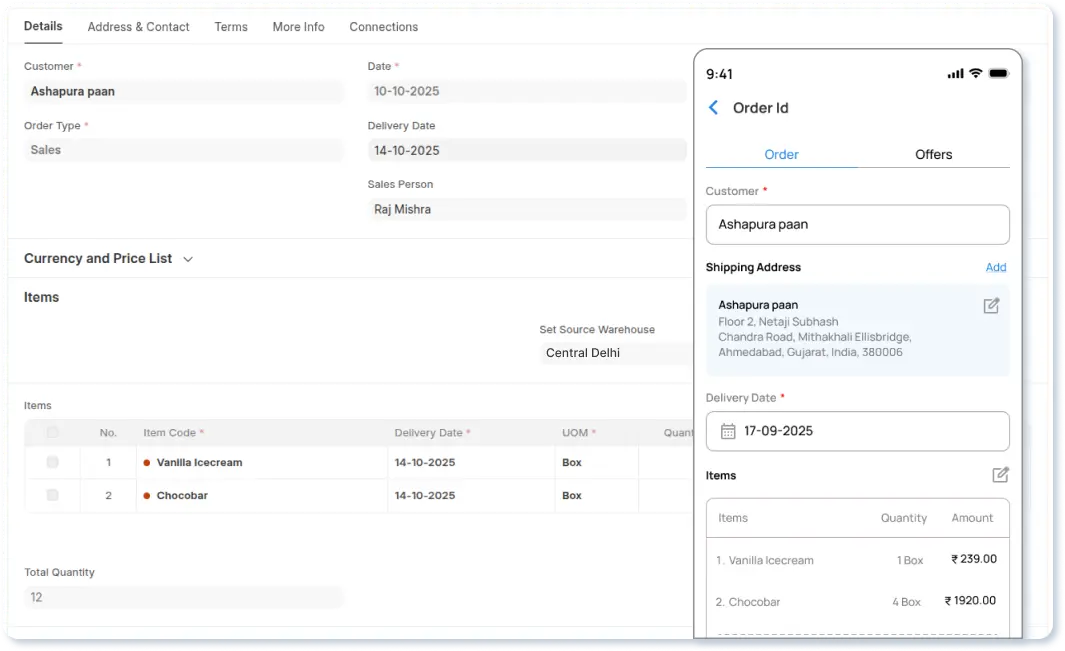
Task: Open the calendar icon in Delivery Date field
Action: pos(727,431)
